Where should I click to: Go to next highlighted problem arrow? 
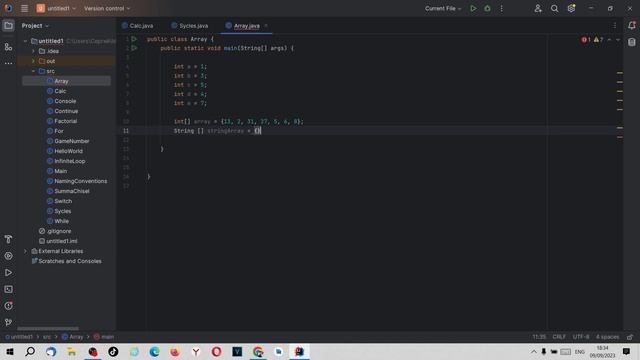tap(618, 40)
